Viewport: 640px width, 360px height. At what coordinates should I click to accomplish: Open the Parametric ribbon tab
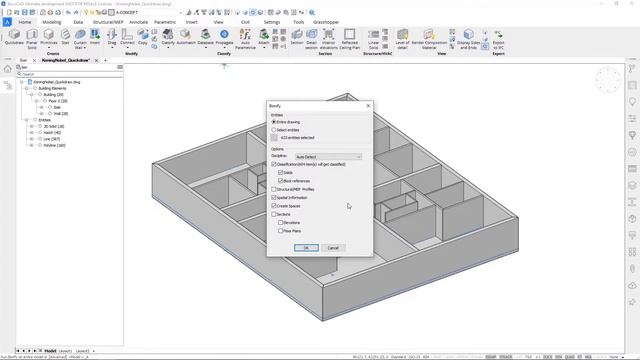click(165, 22)
